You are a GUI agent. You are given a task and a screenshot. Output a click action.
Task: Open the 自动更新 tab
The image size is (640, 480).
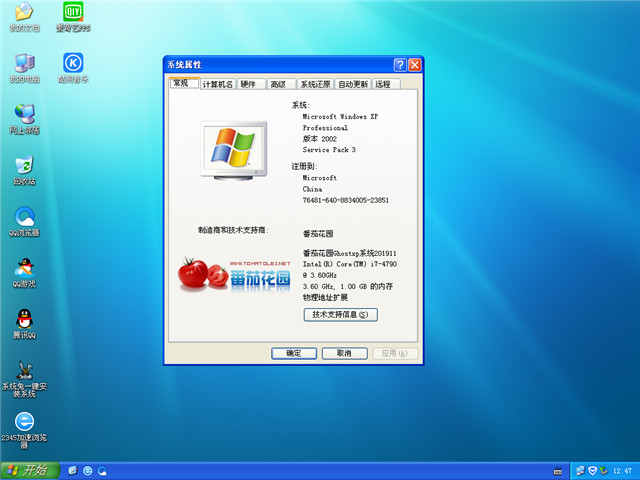point(353,84)
